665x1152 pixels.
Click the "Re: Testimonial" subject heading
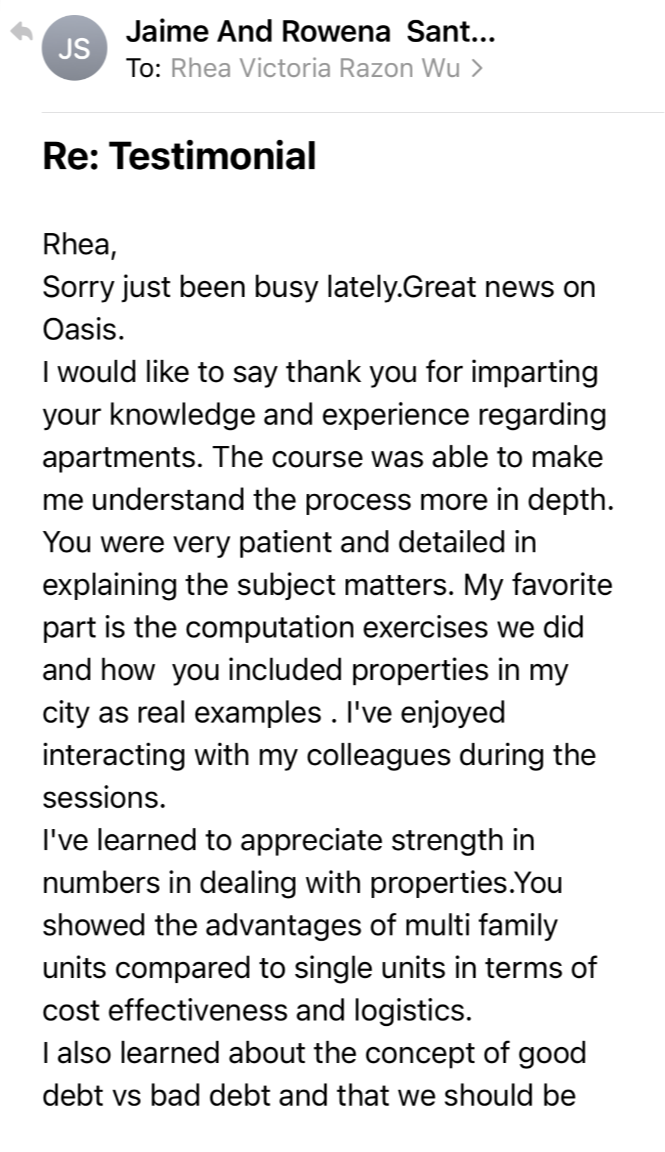[x=179, y=156]
